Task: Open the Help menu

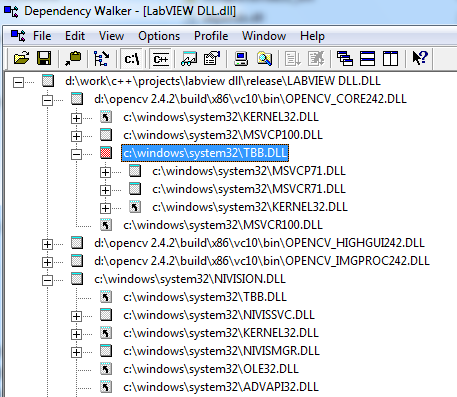Action: point(312,36)
